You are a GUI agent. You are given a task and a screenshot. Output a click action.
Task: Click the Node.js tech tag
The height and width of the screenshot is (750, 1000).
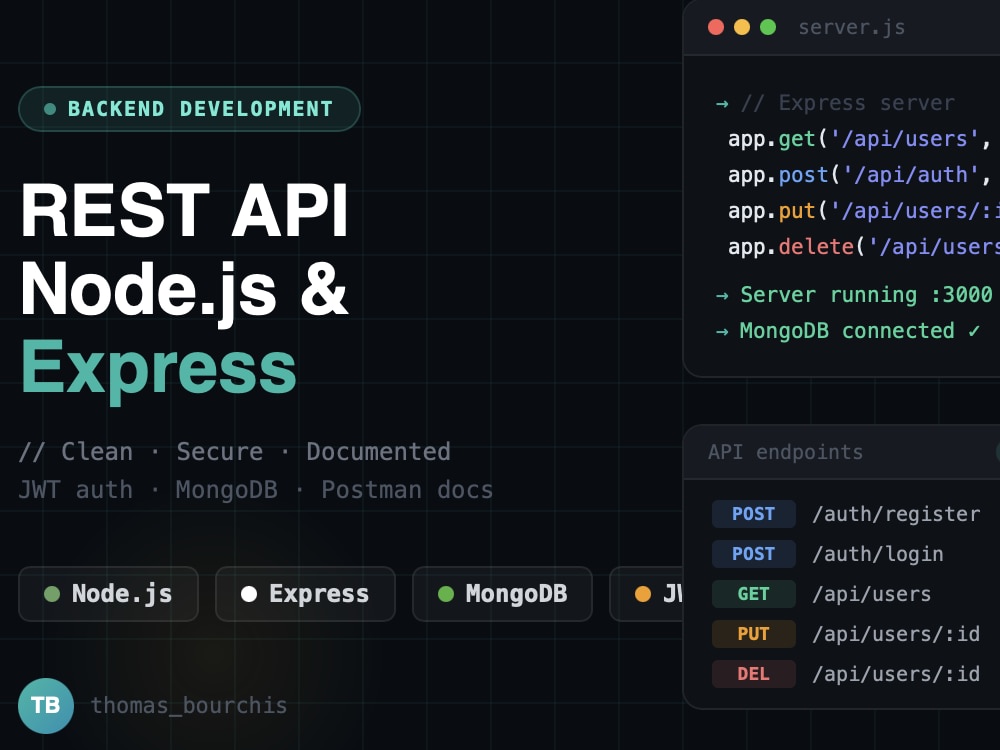pyautogui.click(x=108, y=594)
